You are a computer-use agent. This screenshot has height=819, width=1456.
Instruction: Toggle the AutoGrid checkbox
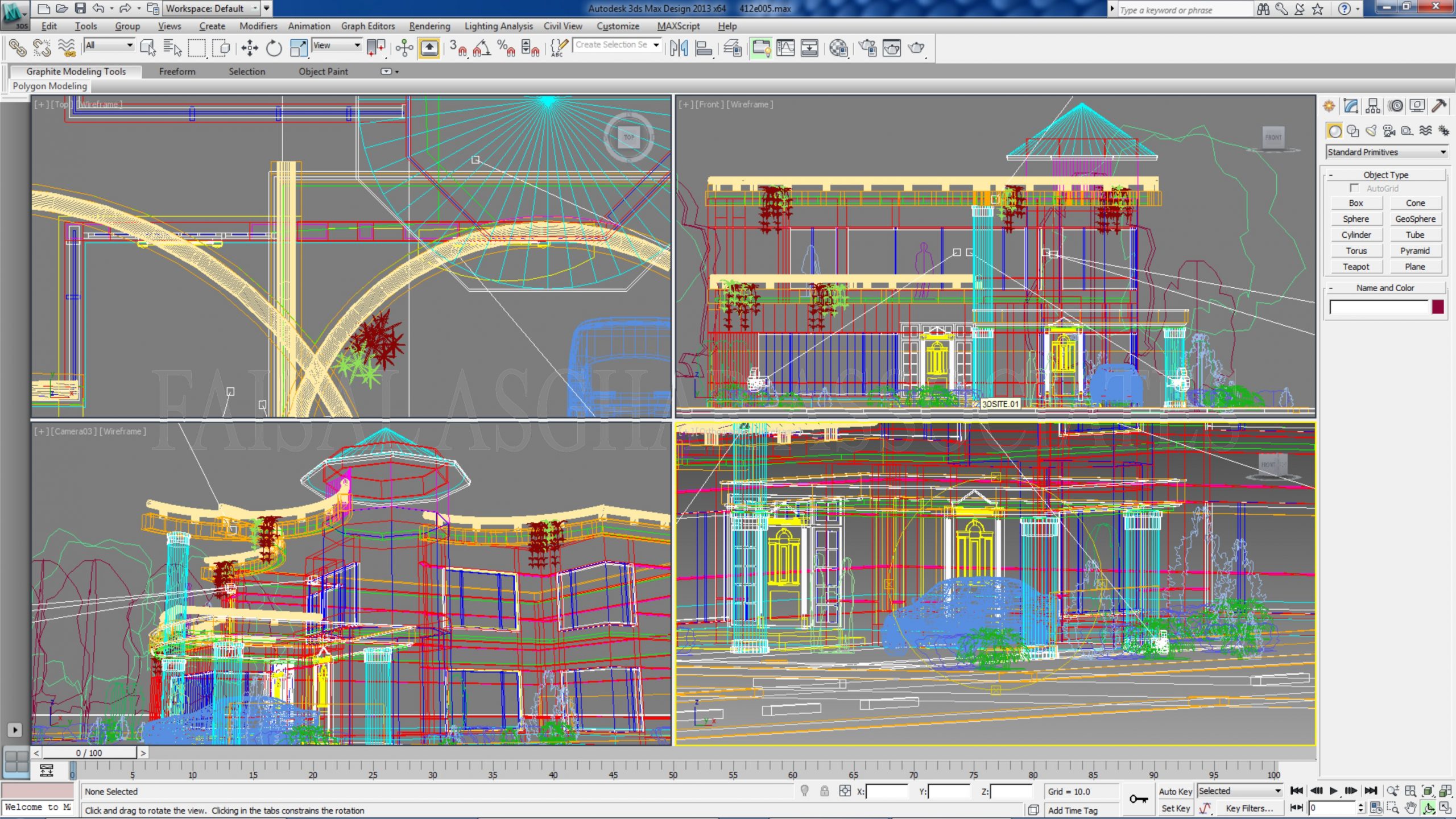(1354, 188)
